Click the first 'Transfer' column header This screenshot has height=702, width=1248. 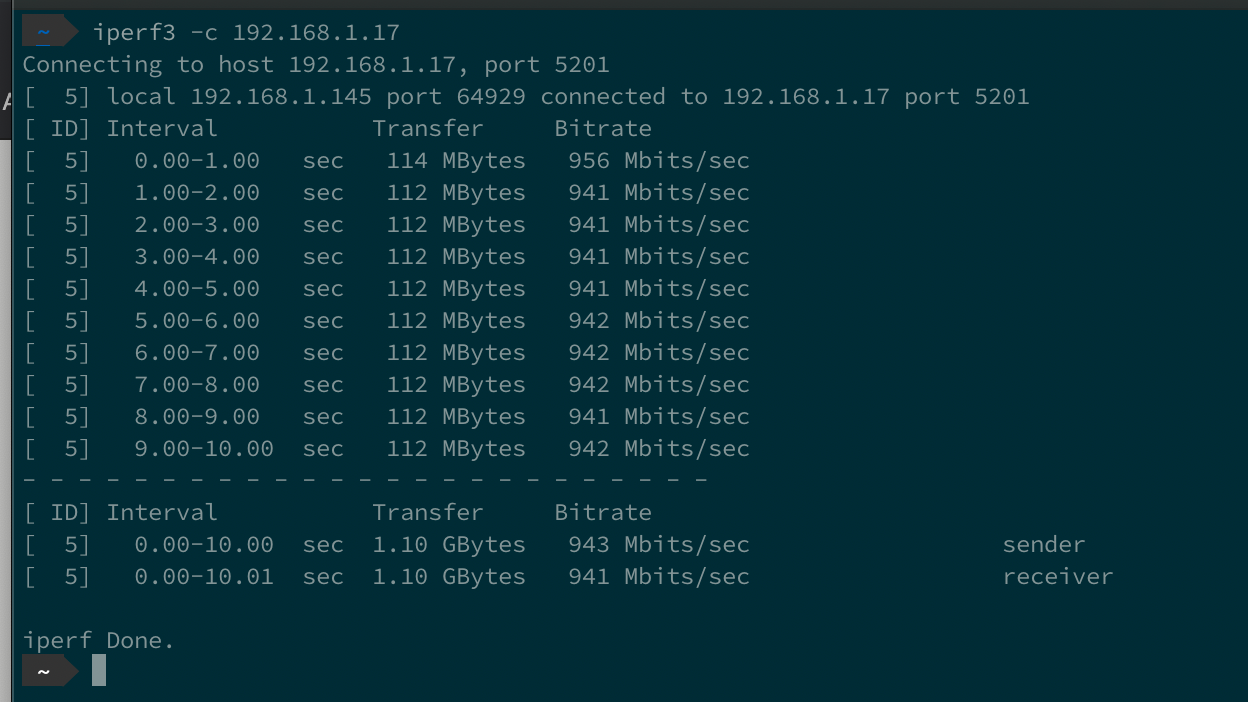coord(428,129)
